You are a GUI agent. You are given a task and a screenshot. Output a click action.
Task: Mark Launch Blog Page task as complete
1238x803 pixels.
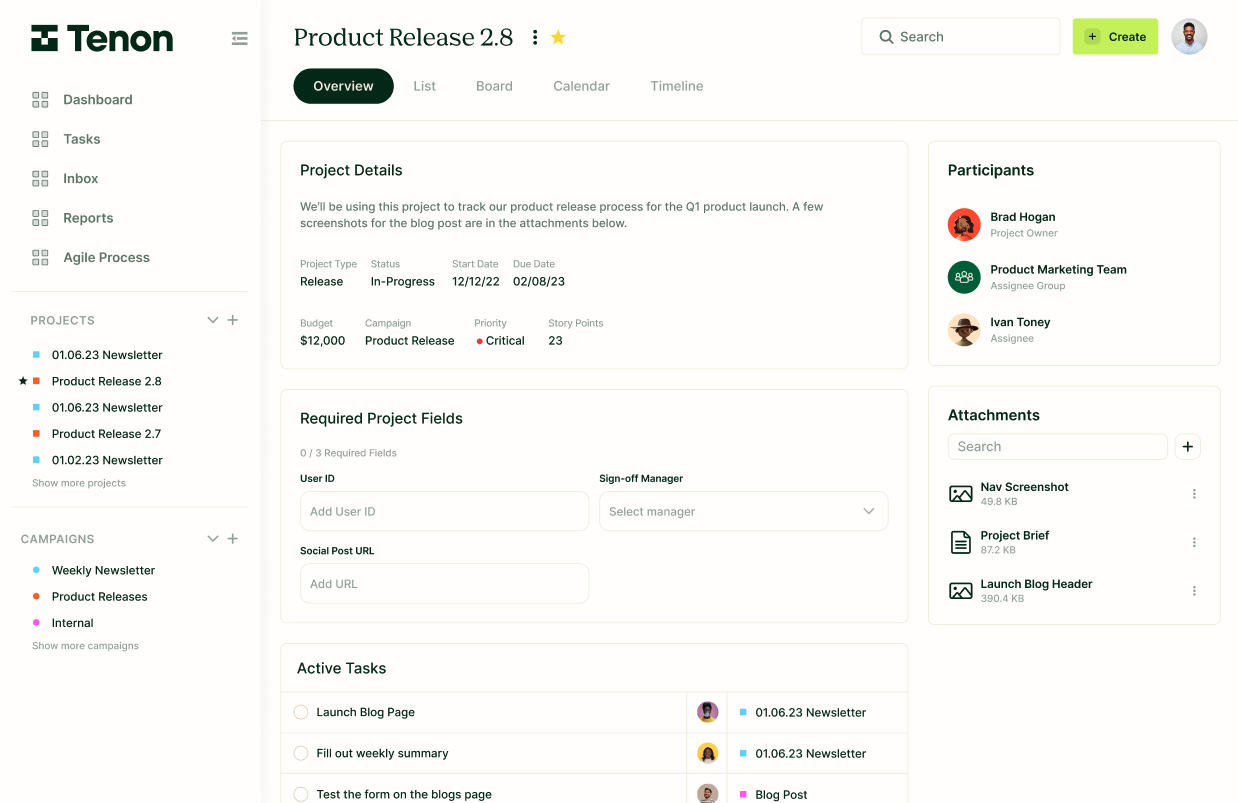pyautogui.click(x=301, y=712)
